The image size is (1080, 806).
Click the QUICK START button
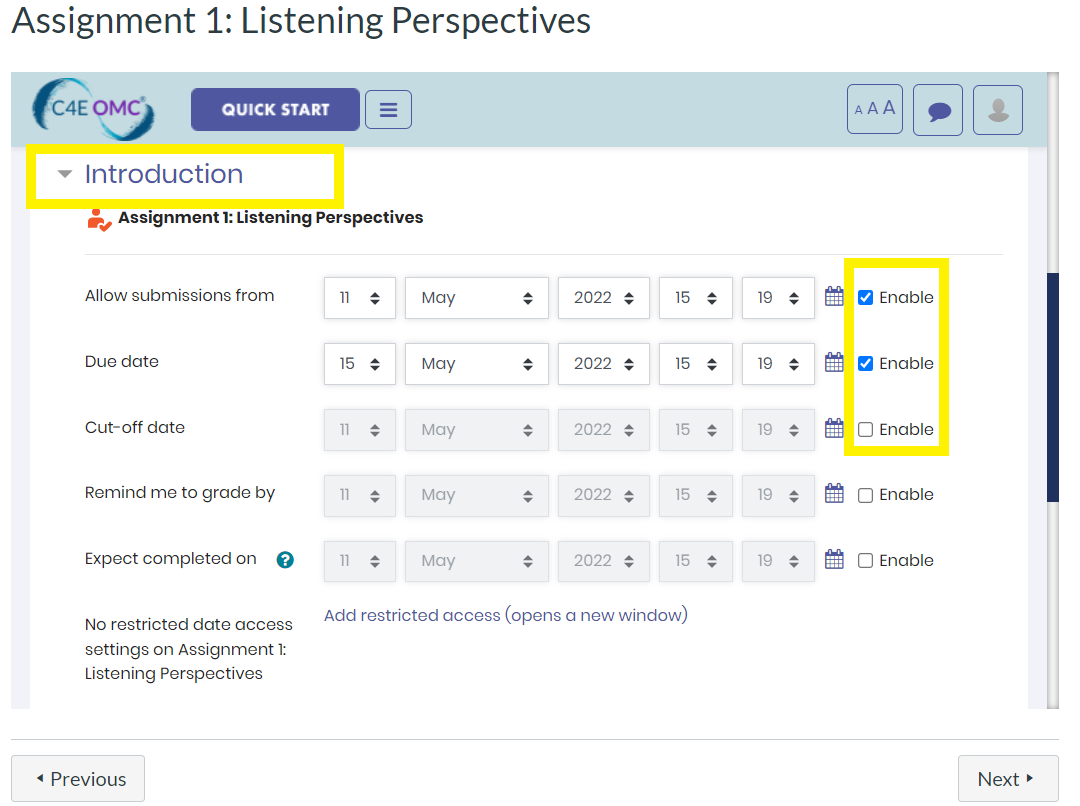coord(276,110)
